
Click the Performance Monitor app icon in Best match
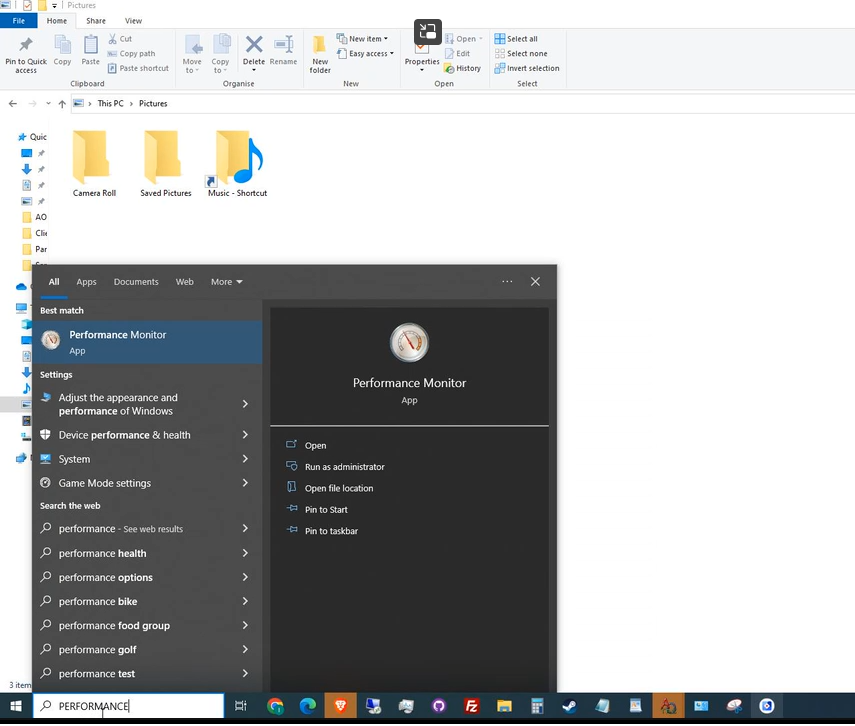[x=50, y=341]
